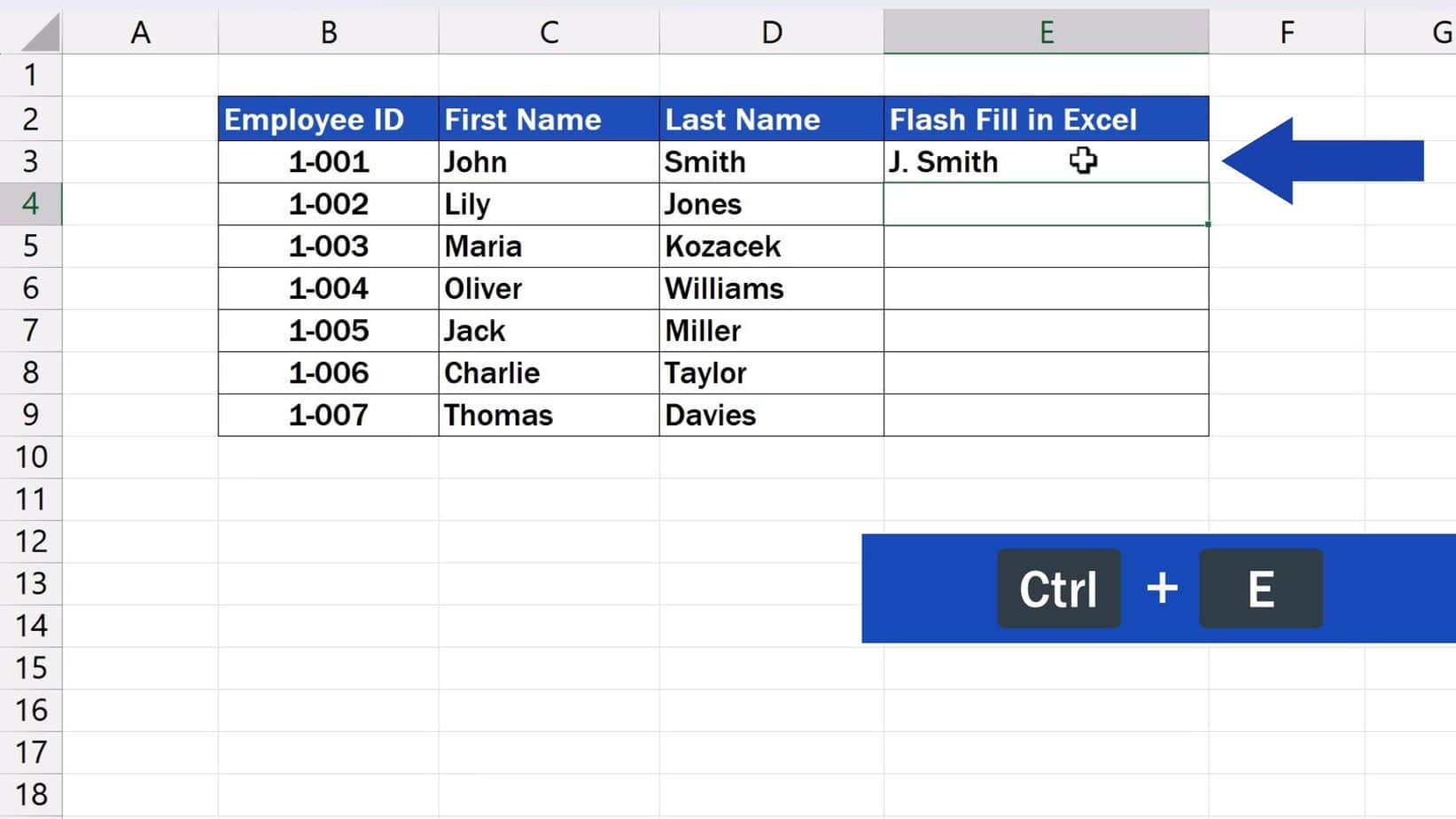Click cell containing J. Smith
The image size is (1456, 819).
click(1046, 162)
